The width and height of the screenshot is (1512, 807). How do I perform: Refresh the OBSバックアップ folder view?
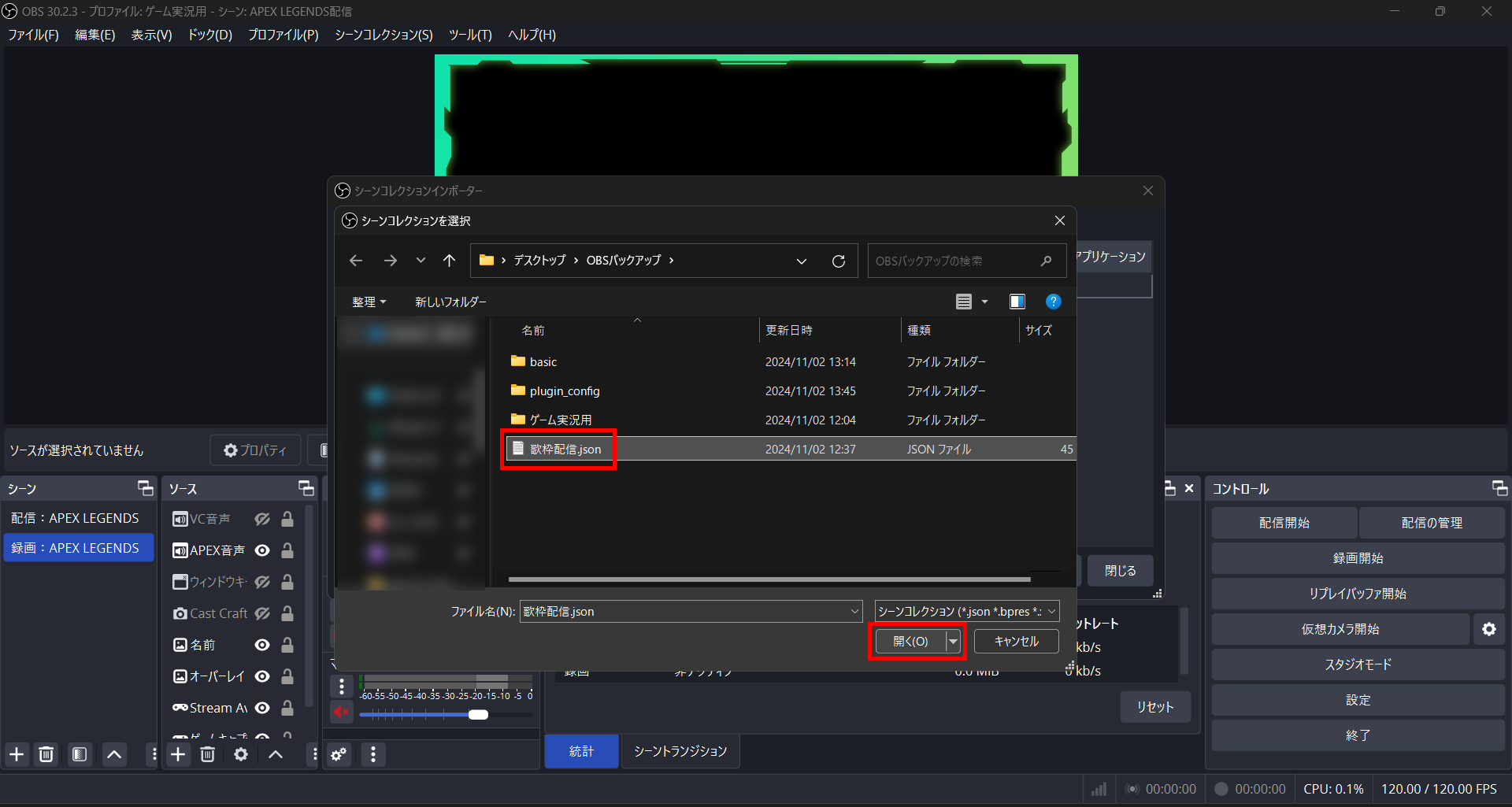click(839, 261)
